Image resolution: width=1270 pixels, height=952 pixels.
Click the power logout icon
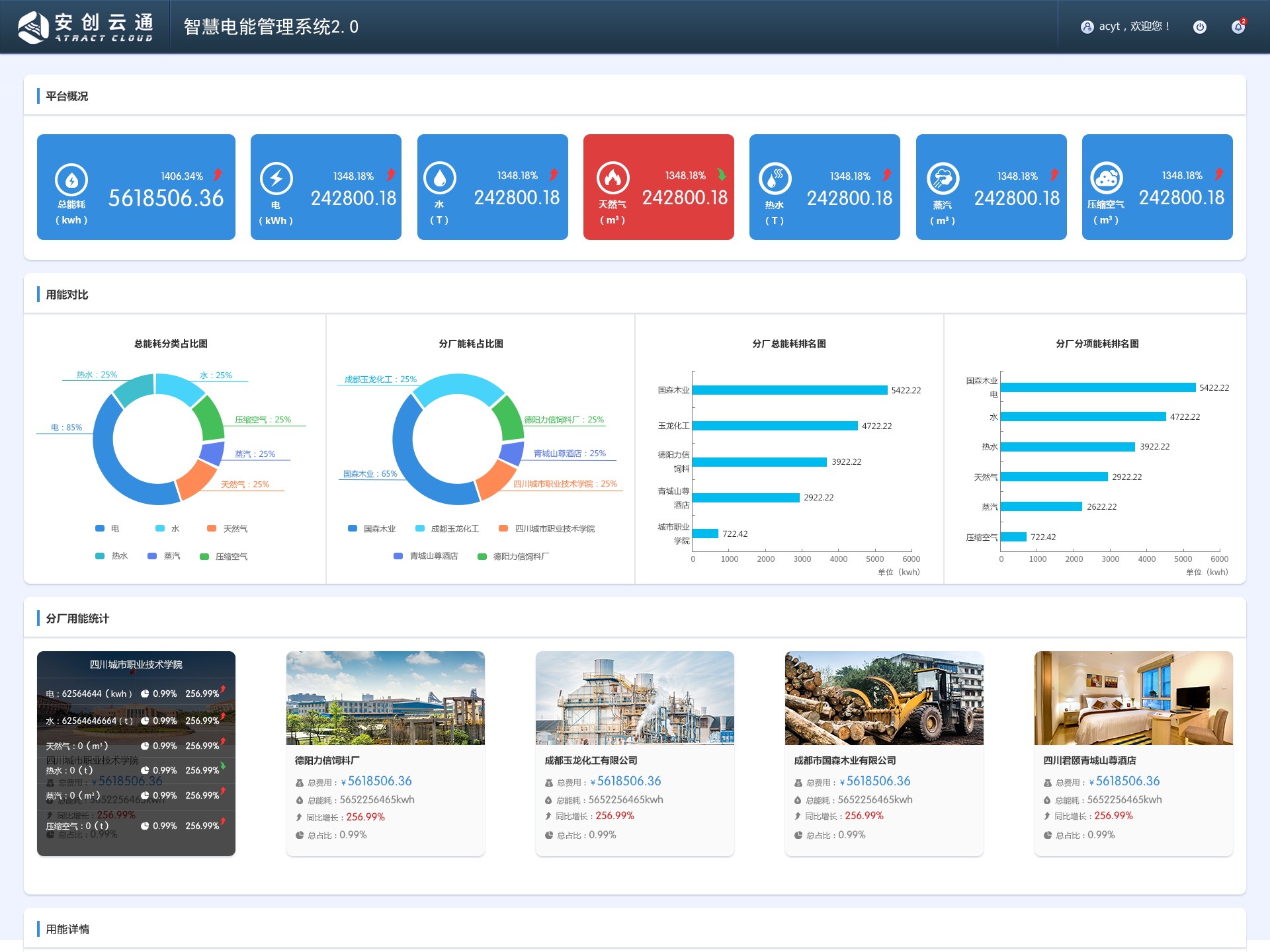point(1199,27)
